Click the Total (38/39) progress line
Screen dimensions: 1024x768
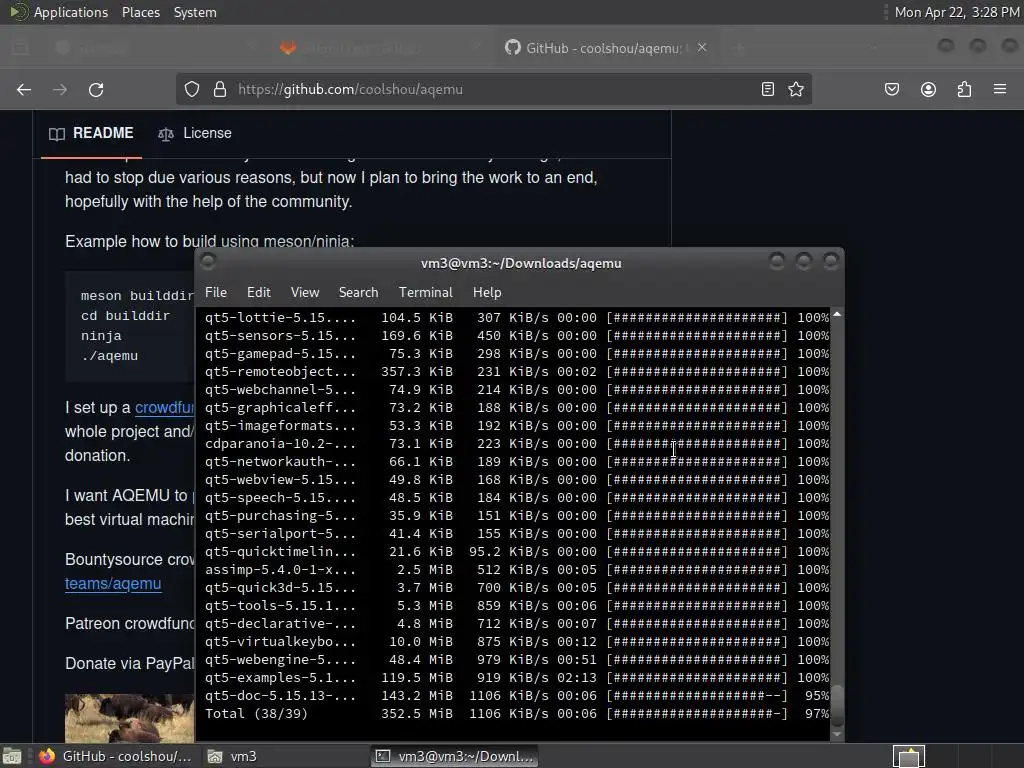point(517,714)
